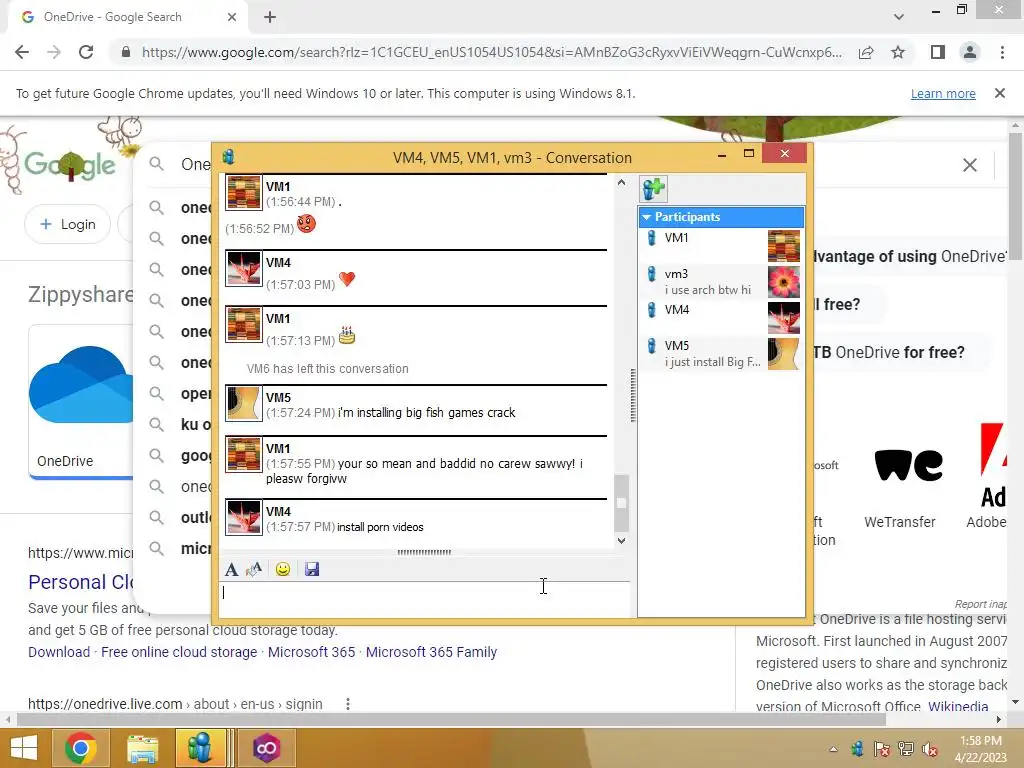
Task: Click the Pidgin icon in conversation title bar
Action: pos(229,157)
